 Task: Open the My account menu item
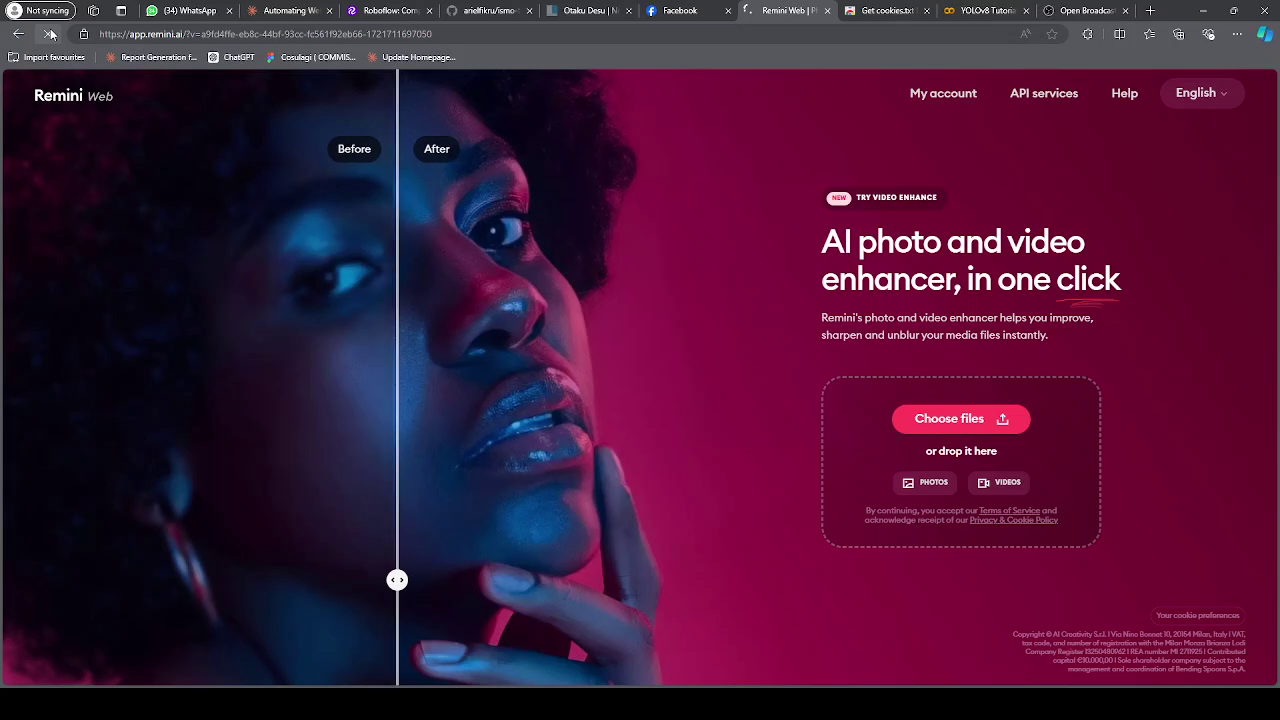point(943,93)
